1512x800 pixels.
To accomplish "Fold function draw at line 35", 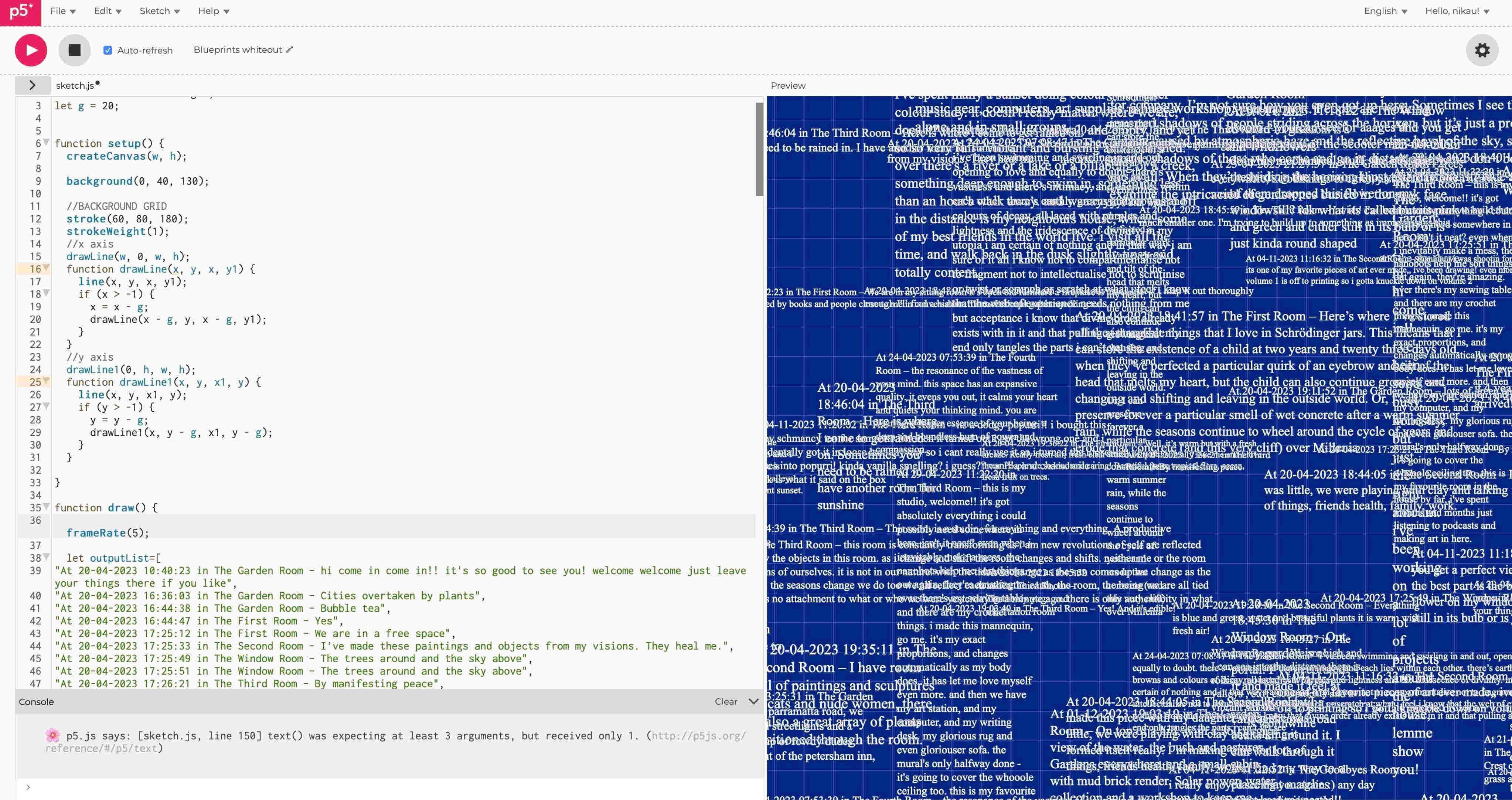I will pyautogui.click(x=46, y=507).
